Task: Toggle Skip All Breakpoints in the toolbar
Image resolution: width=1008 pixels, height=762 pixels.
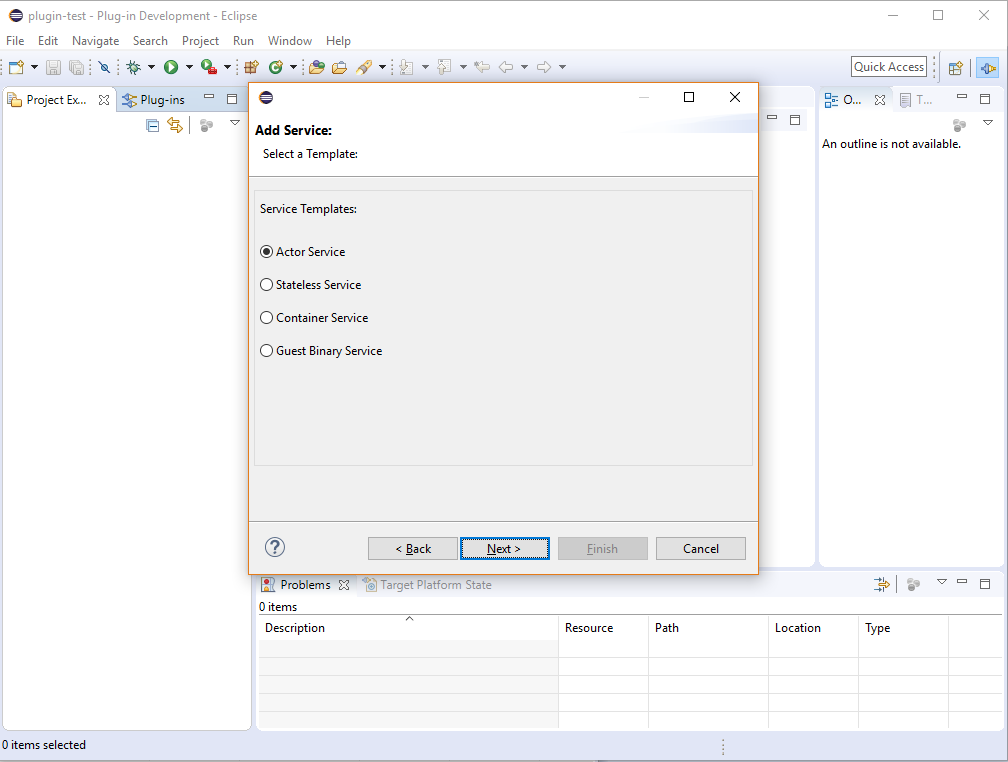Action: [x=104, y=66]
